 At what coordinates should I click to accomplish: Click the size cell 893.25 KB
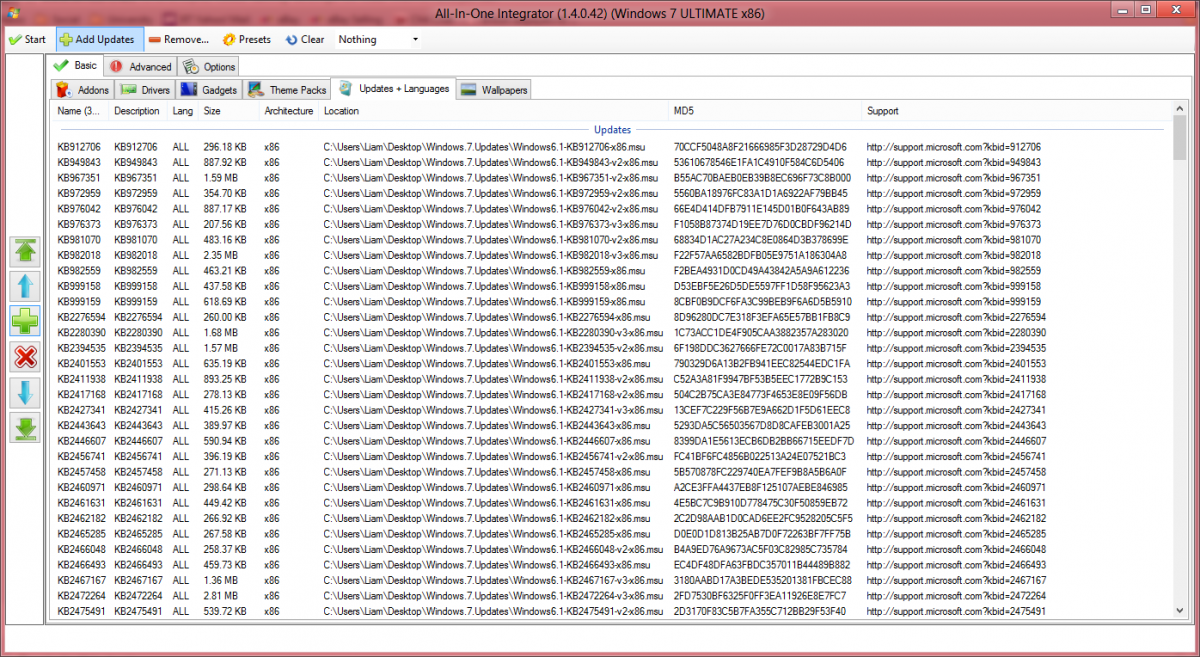point(225,381)
